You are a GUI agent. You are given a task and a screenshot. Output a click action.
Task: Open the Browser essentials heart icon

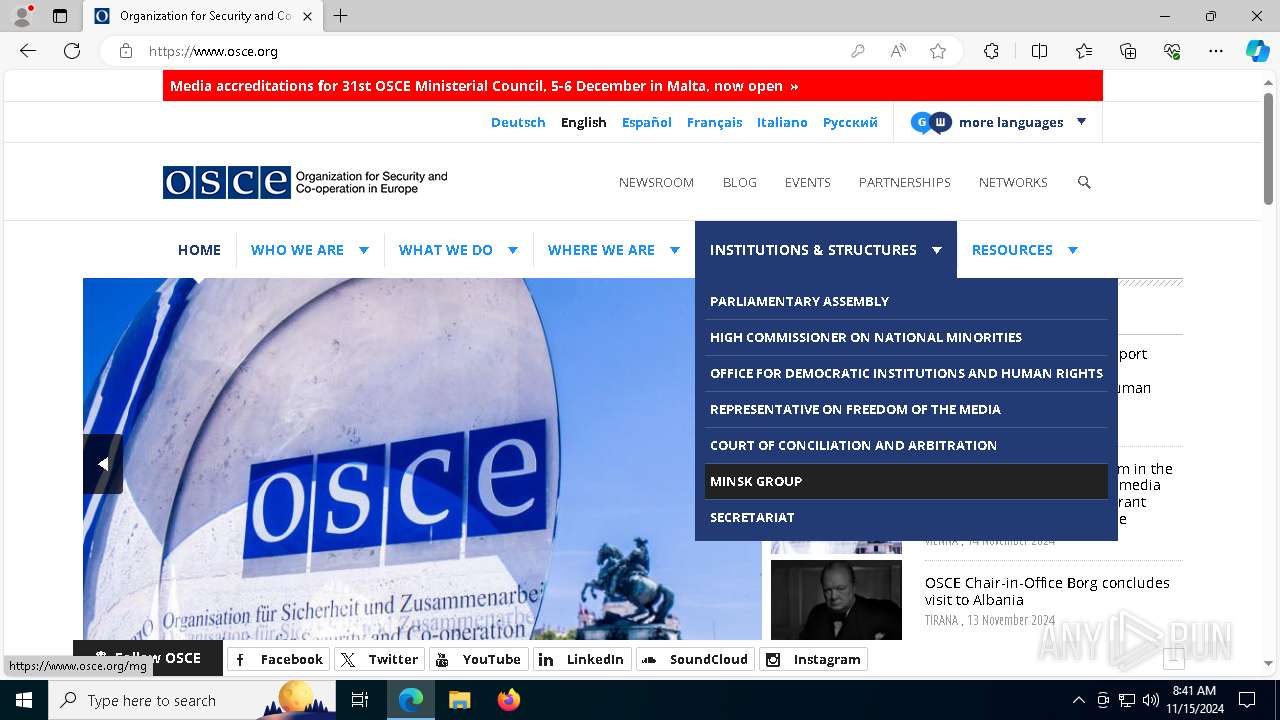(1172, 51)
